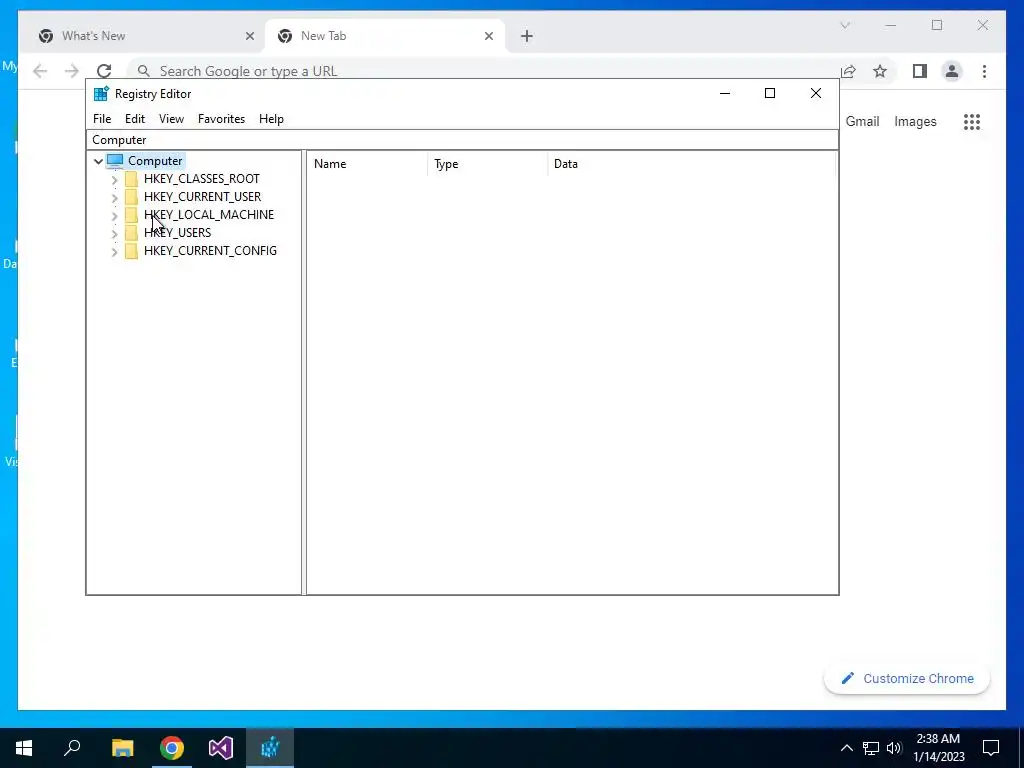Viewport: 1024px width, 768px height.
Task: Click the Computer monitor icon in tree
Action: coord(115,161)
